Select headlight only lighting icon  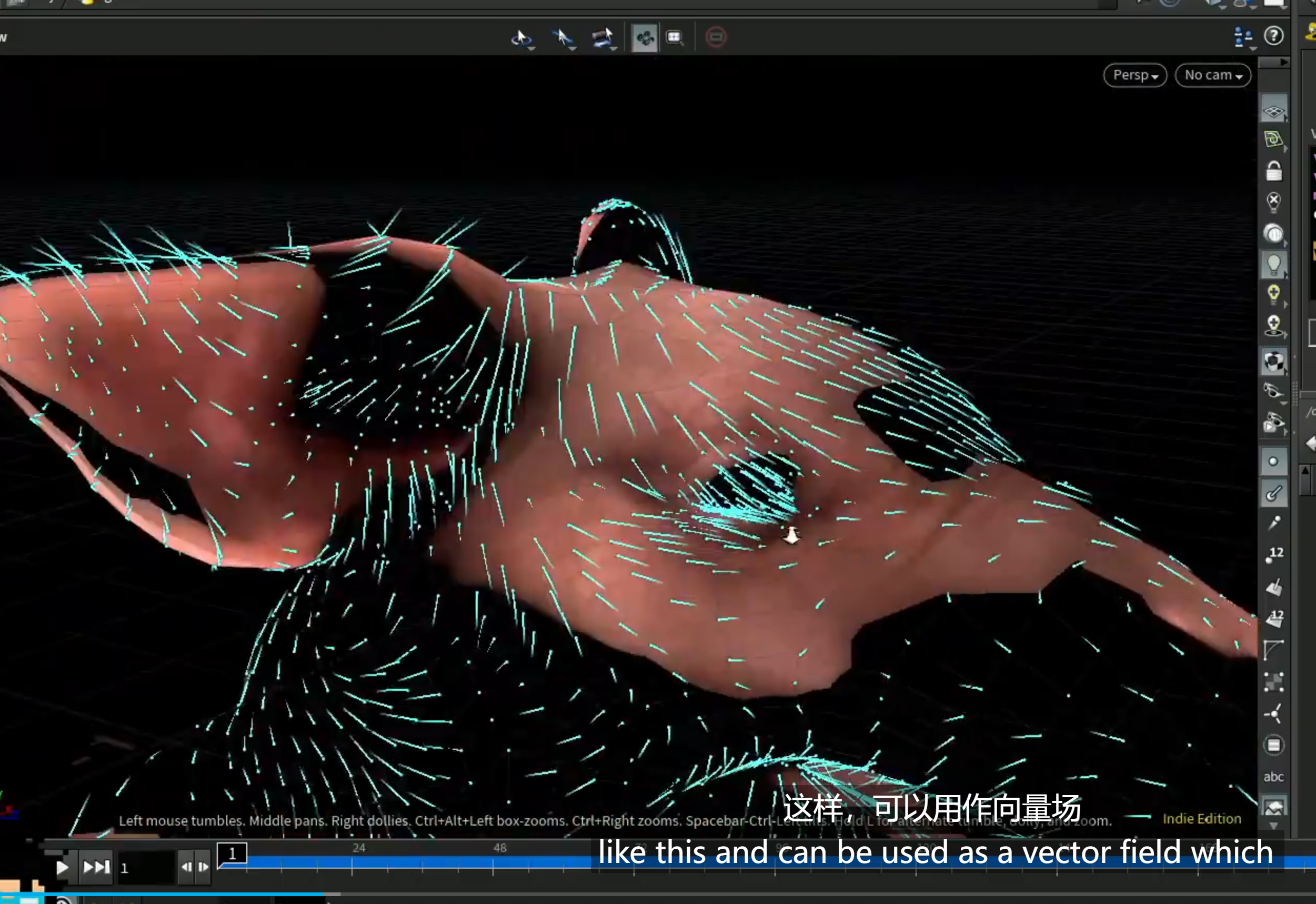pos(1273,233)
